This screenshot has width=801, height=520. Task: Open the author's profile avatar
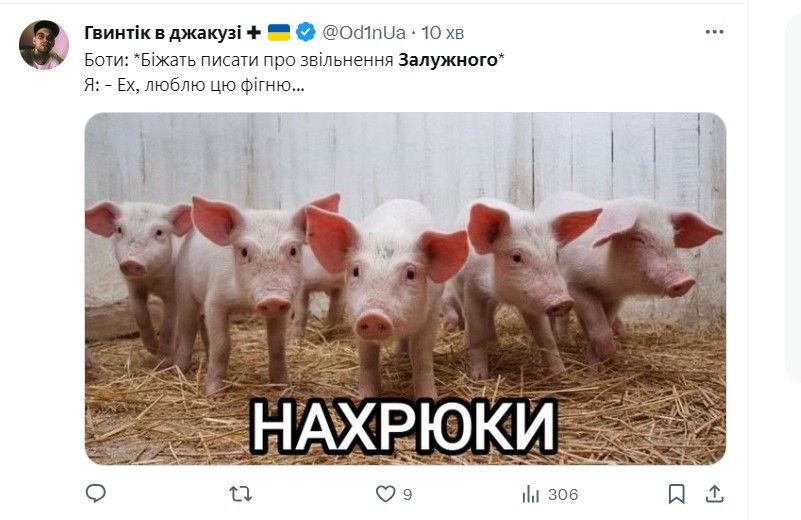[44, 45]
